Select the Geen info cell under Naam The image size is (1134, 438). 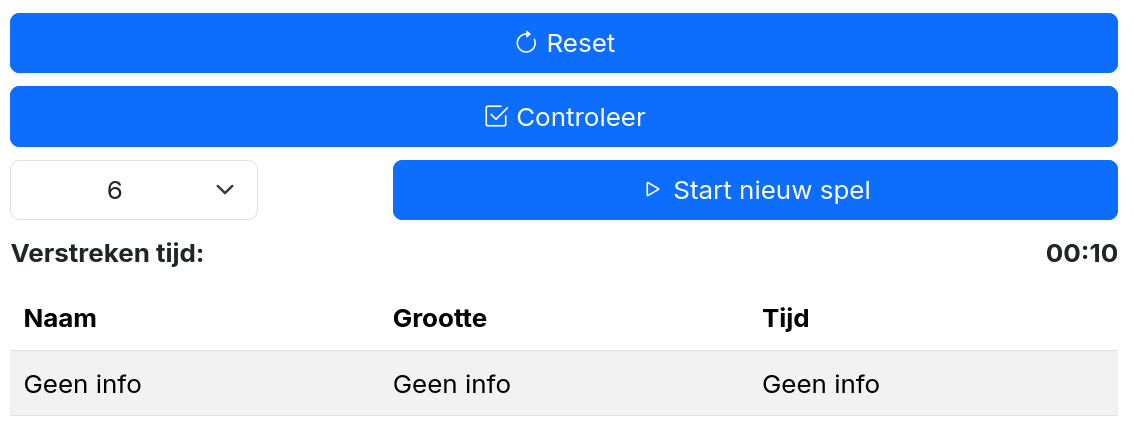coord(83,384)
